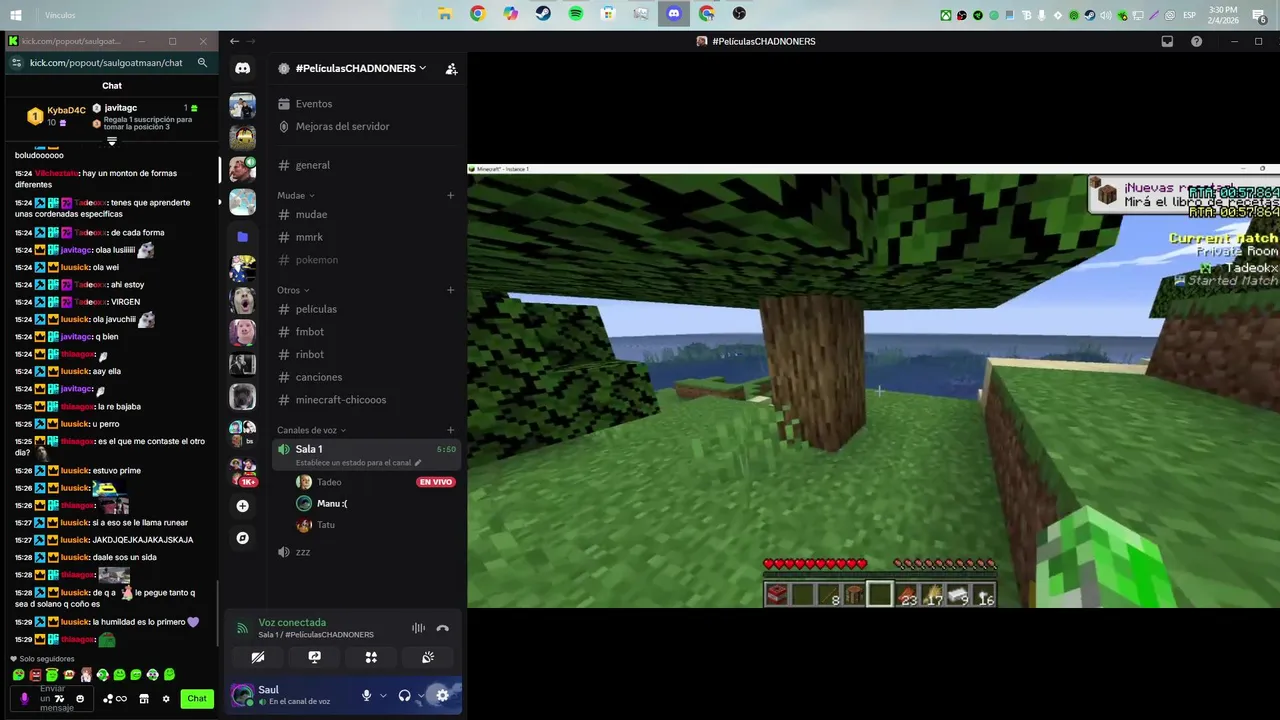Viewport: 1280px width, 720px height.
Task: Mute Saul's microphone
Action: tap(366, 695)
